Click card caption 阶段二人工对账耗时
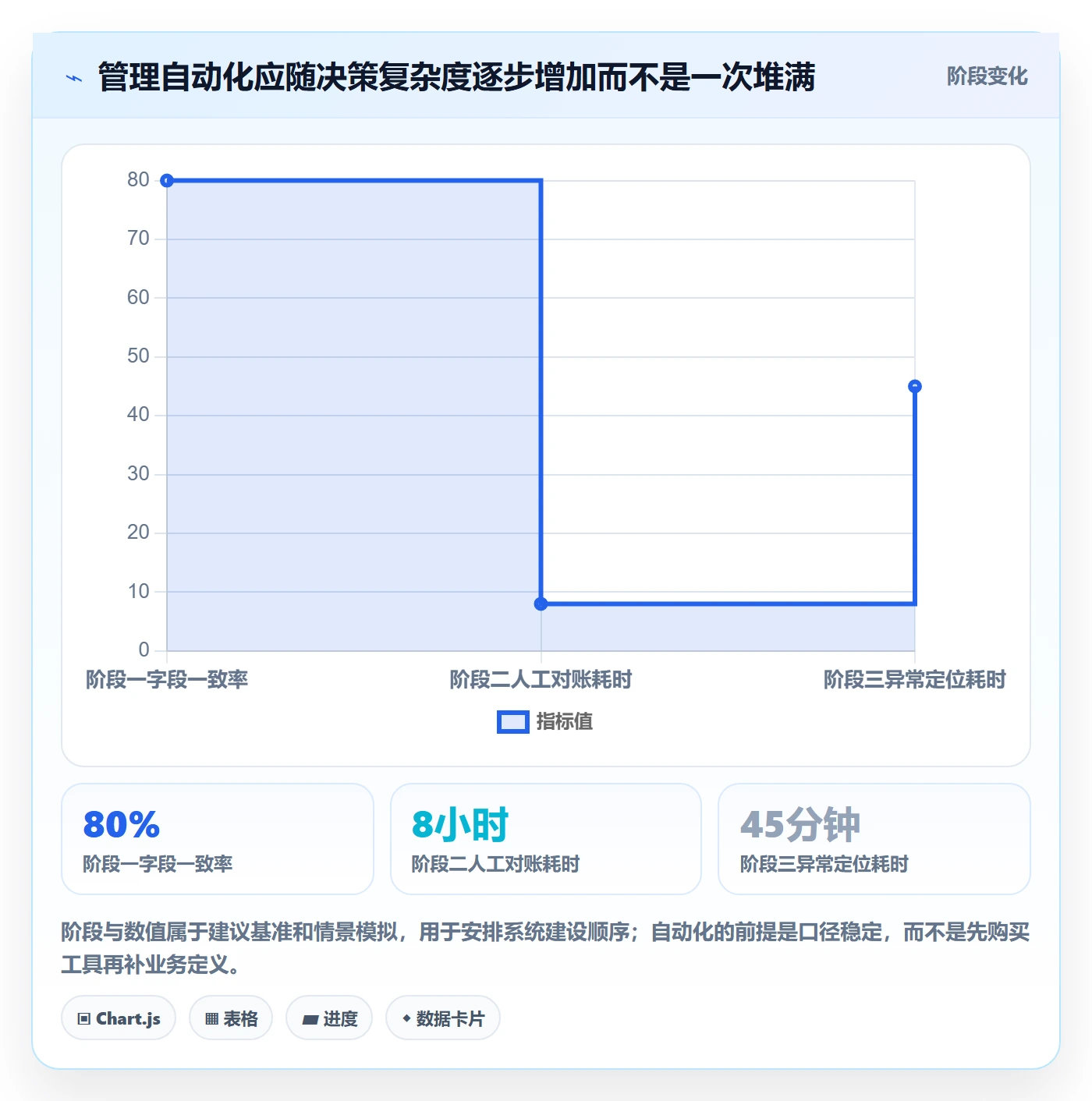The height and width of the screenshot is (1101, 1092). [x=495, y=864]
